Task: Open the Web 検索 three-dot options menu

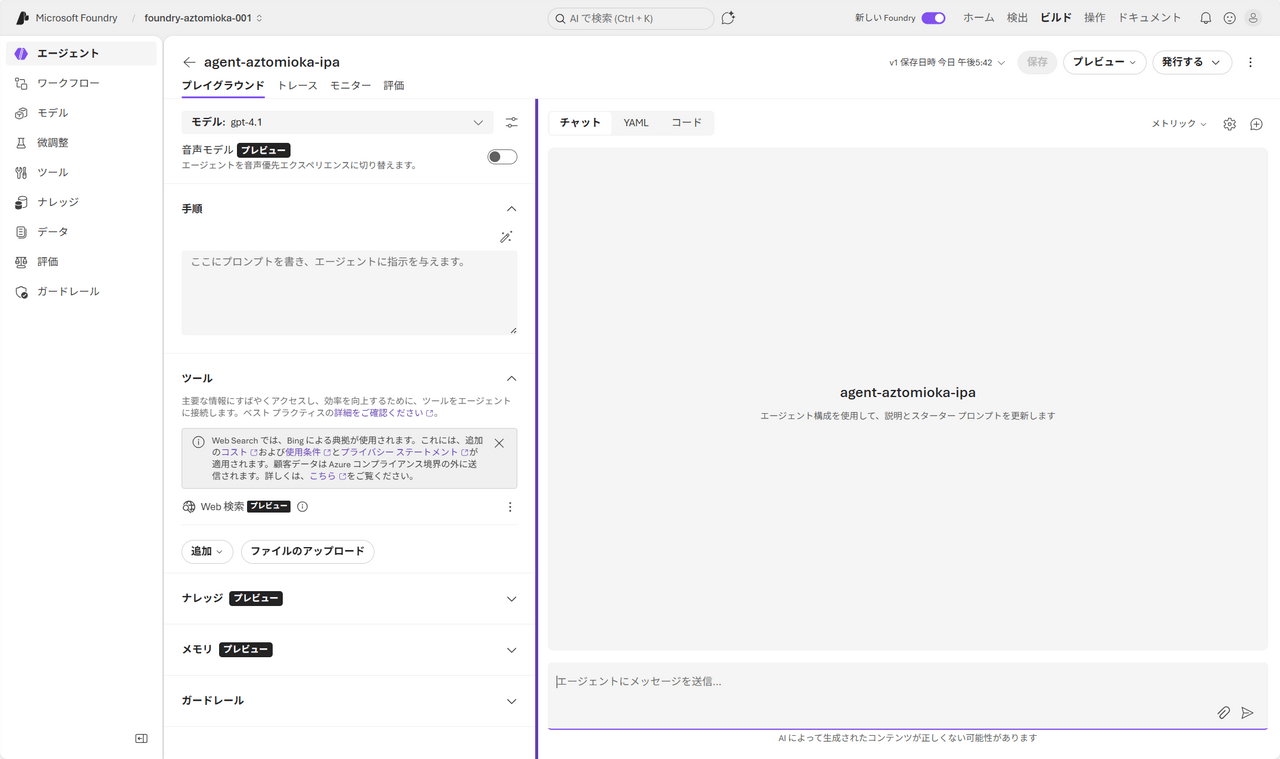Action: pos(510,507)
